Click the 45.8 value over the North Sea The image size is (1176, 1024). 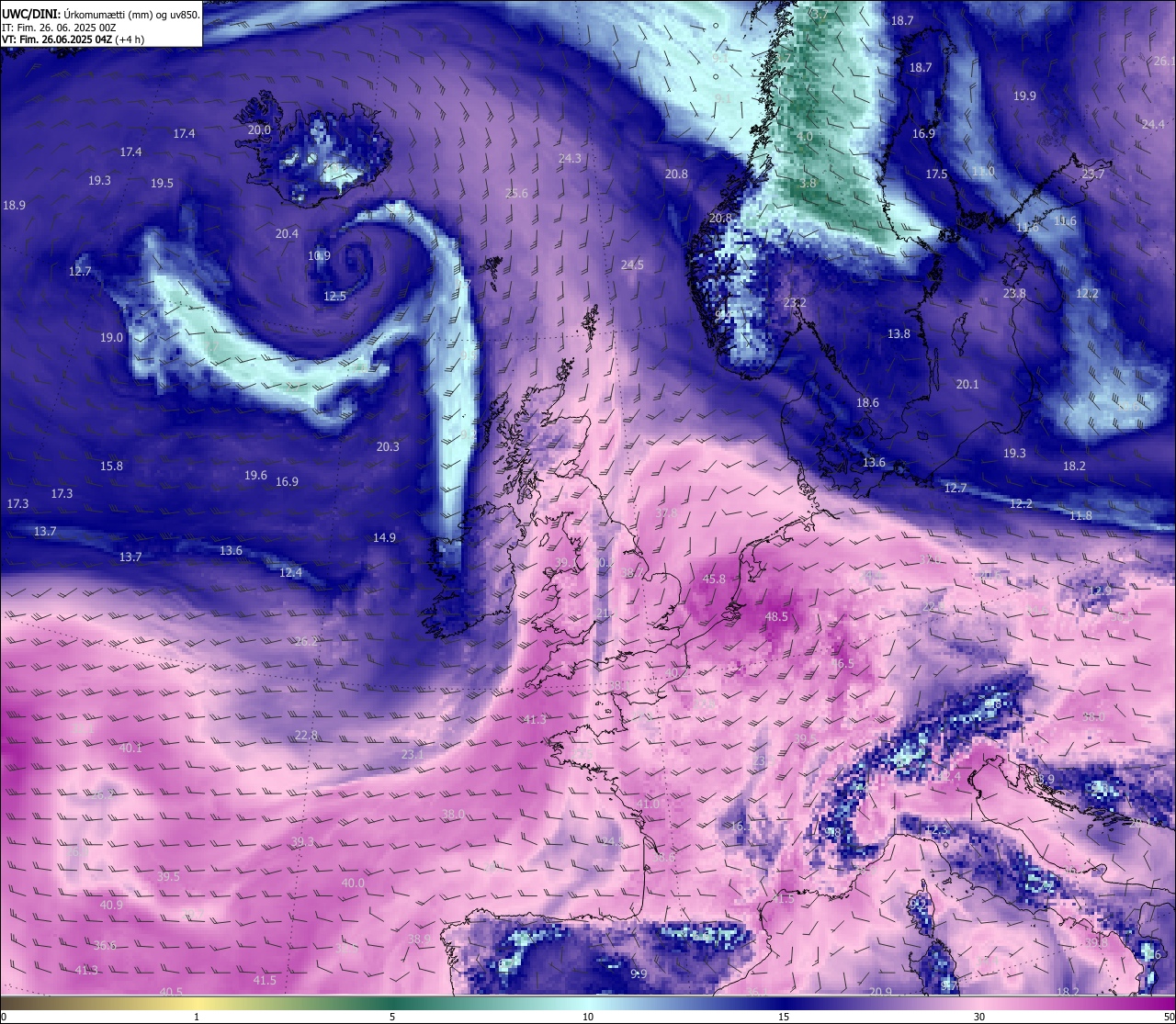tap(714, 580)
